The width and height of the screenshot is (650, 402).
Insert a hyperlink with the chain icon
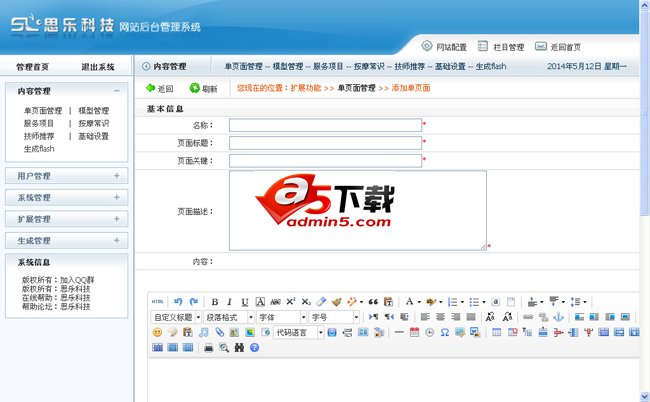tap(528, 317)
